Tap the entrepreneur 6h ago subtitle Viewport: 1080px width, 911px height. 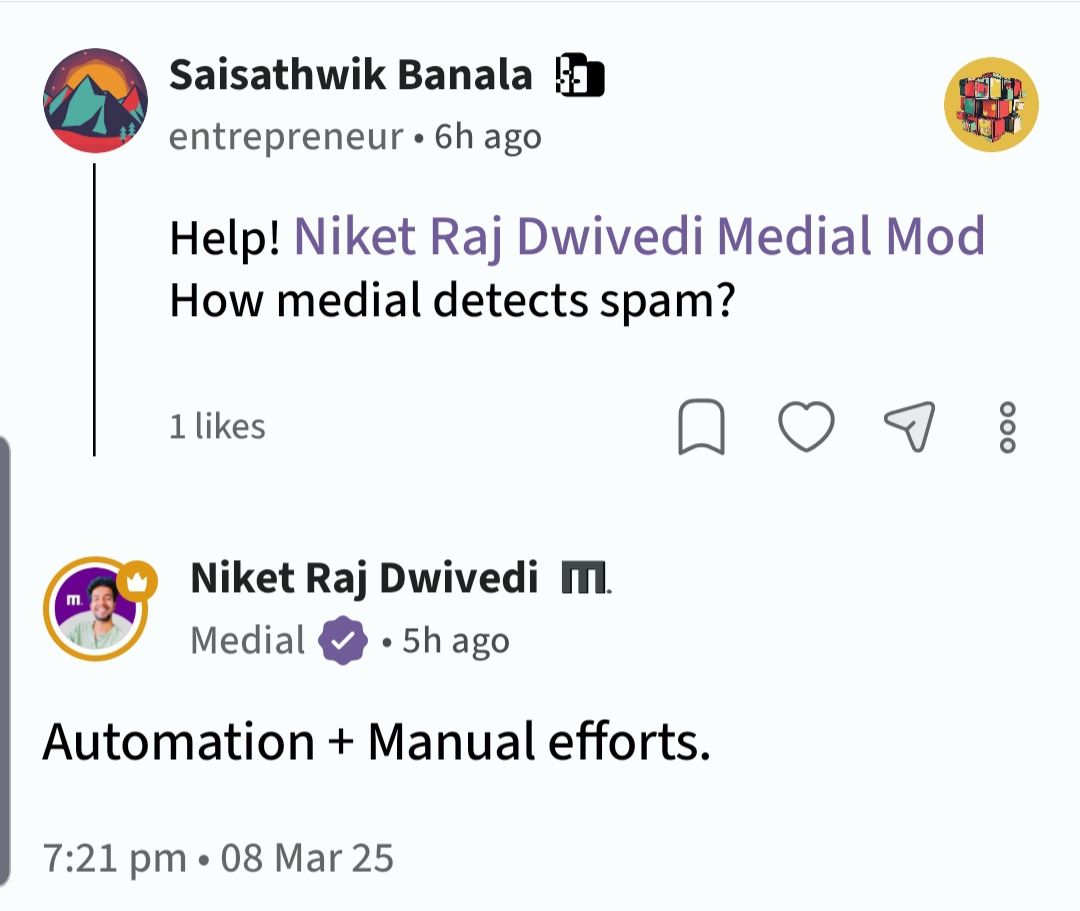[x=355, y=137]
